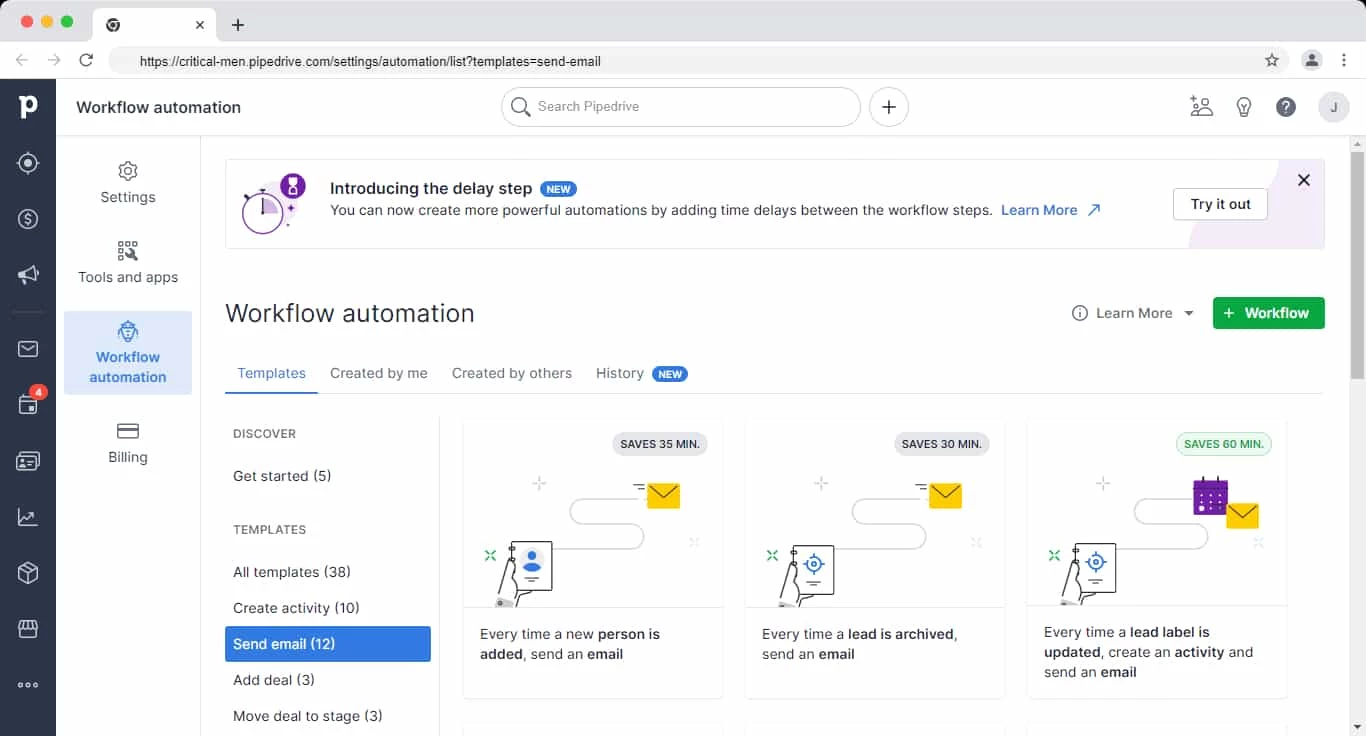Open Mail envelope icon in sidebar
Viewport: 1366px width, 736px height.
pyautogui.click(x=28, y=349)
